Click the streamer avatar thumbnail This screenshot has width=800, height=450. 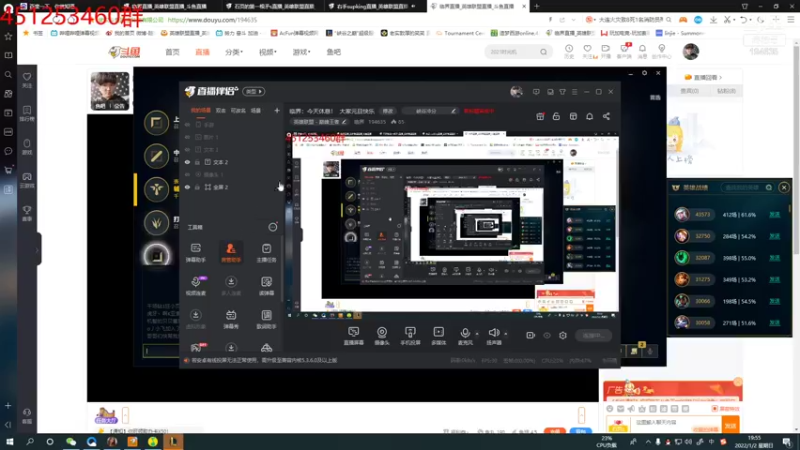(110, 91)
